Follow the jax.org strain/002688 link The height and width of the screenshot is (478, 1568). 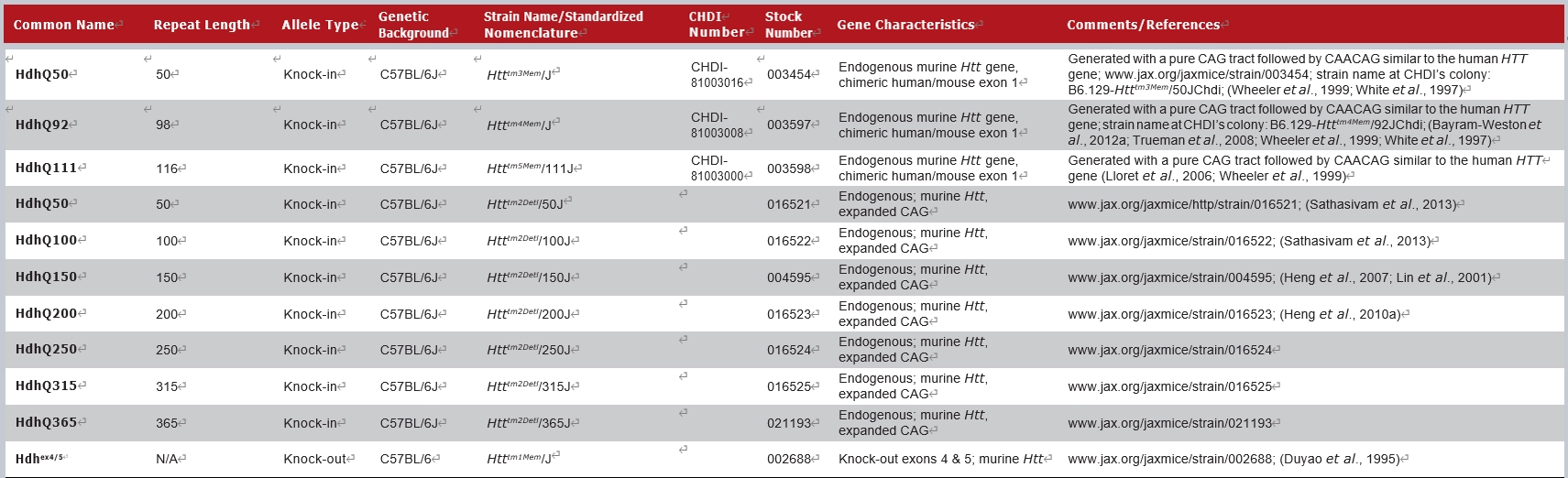1170,459
